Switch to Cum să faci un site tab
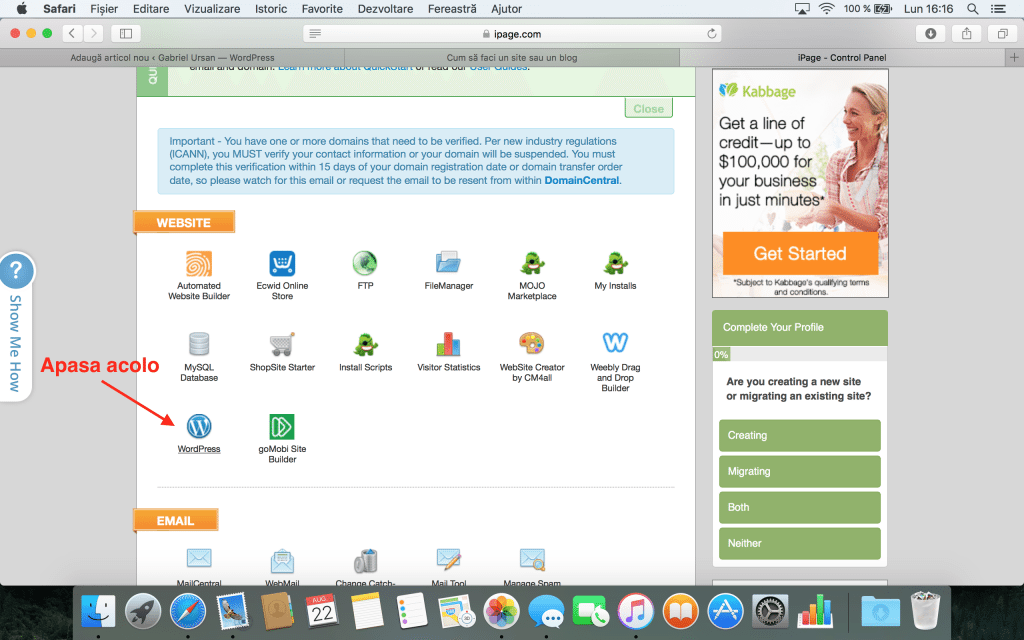The width and height of the screenshot is (1024, 640). [512, 57]
